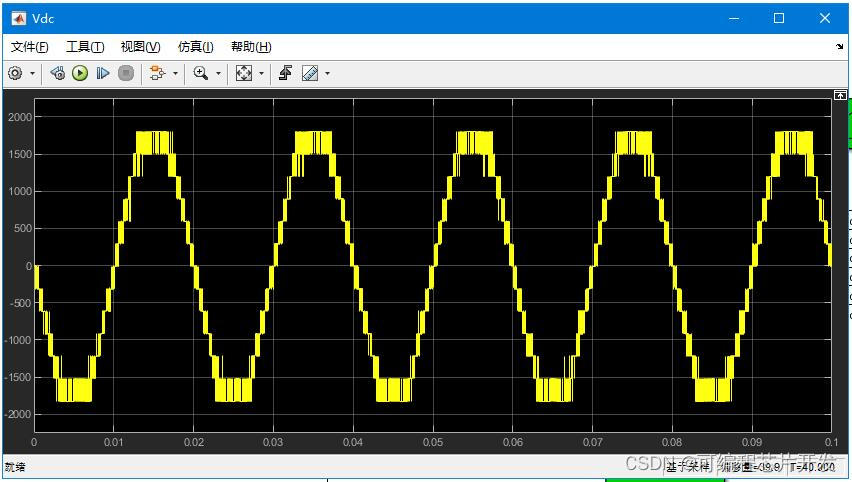Maximize the Vdc scope window

pos(779,18)
